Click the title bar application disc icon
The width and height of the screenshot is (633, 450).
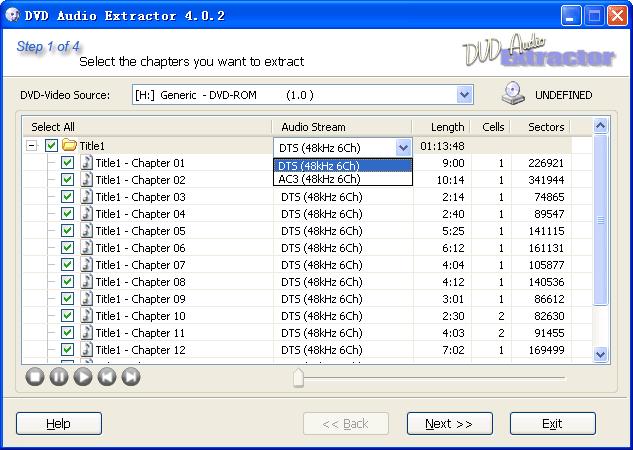[x=13, y=15]
